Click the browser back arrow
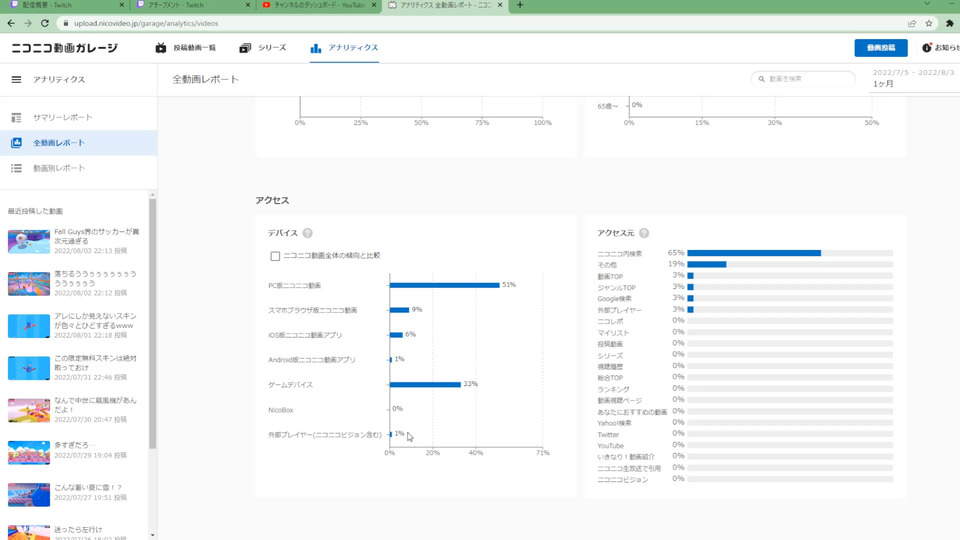The height and width of the screenshot is (540, 960). pyautogui.click(x=11, y=23)
